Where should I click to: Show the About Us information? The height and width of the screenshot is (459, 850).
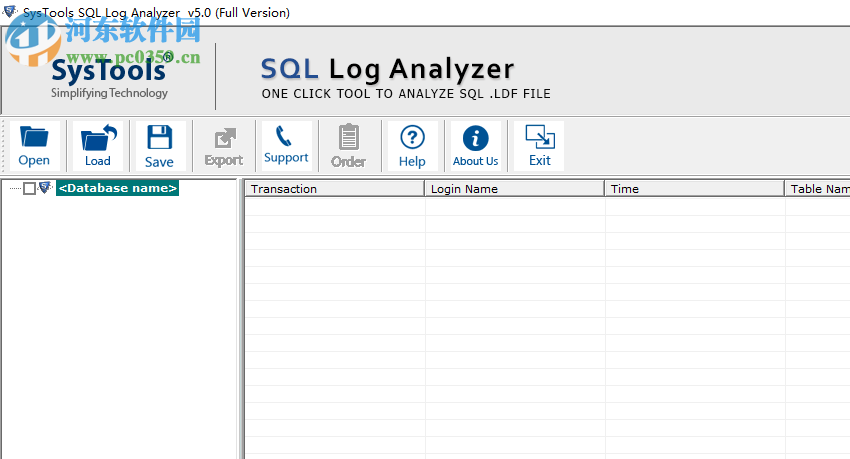pyautogui.click(x=475, y=146)
